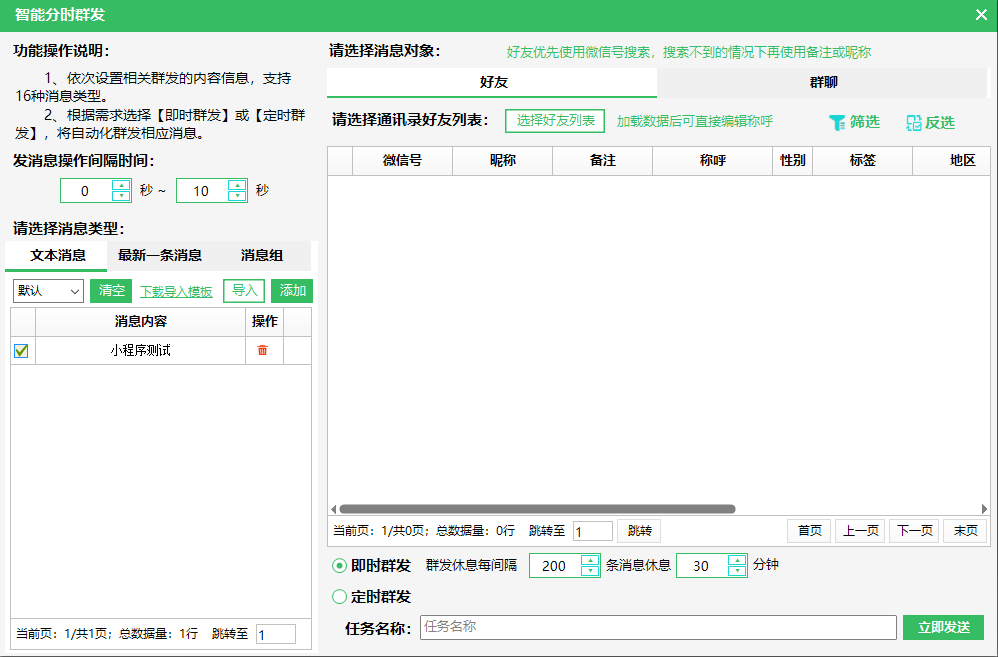Select the 定时群发 radio button
This screenshot has height=657, width=998.
point(339,597)
